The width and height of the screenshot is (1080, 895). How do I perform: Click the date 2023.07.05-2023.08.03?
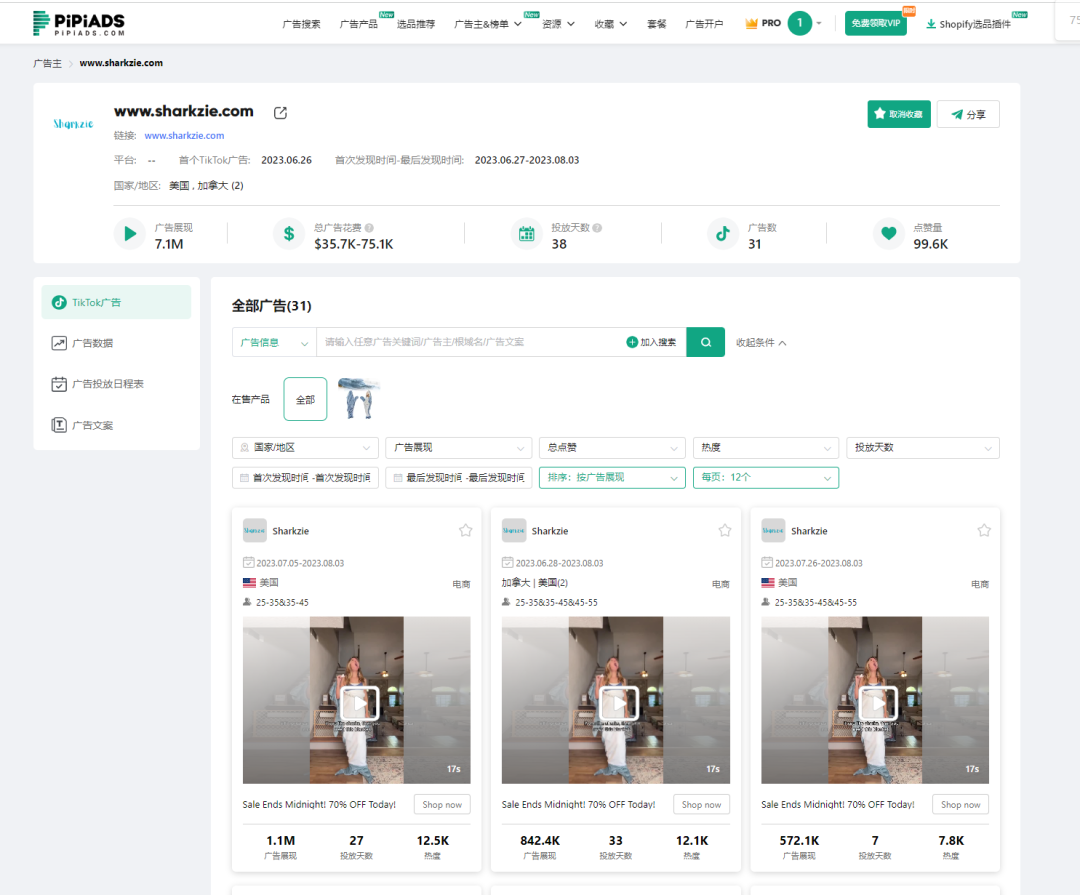point(300,563)
